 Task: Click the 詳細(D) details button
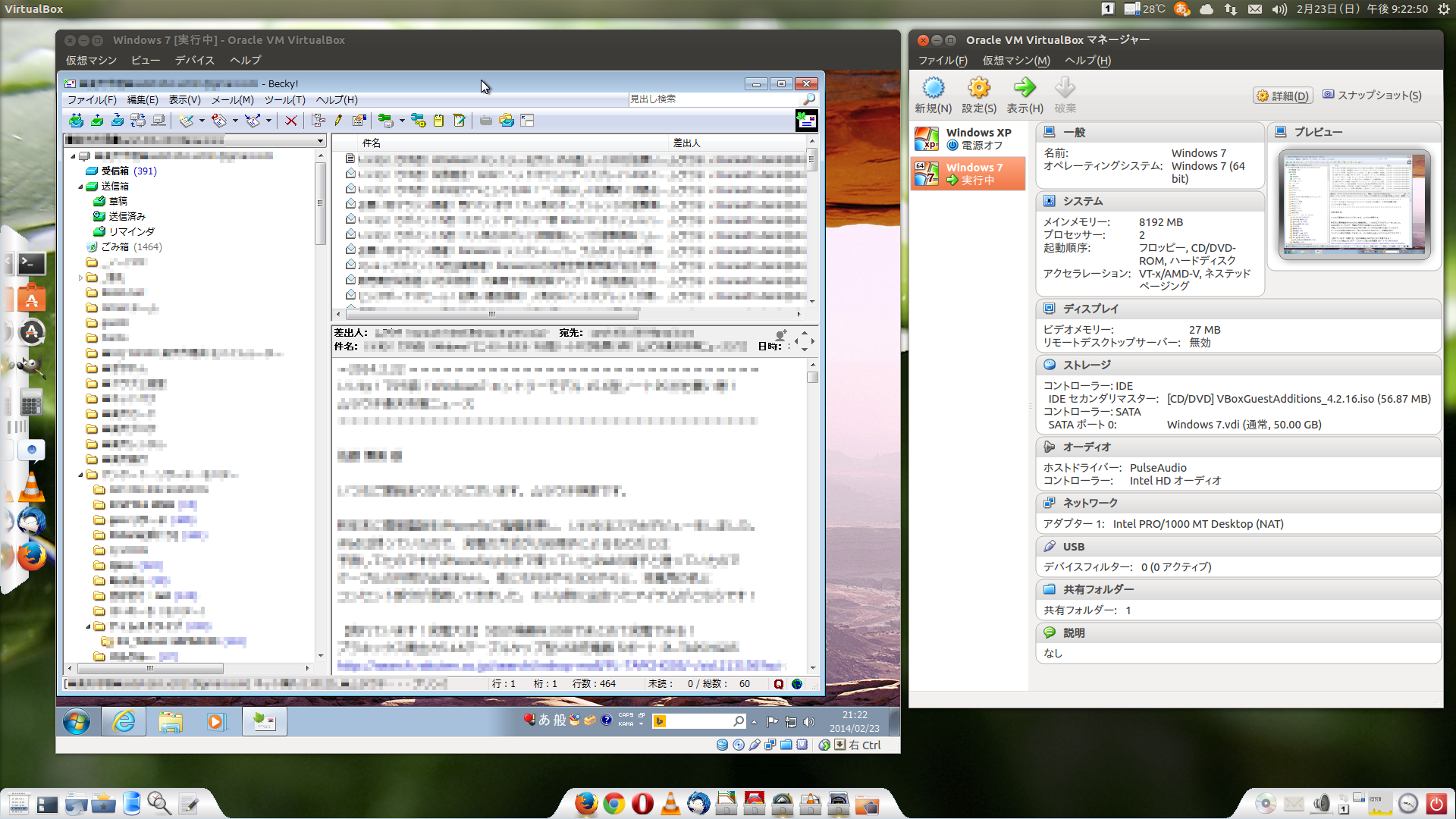1282,96
